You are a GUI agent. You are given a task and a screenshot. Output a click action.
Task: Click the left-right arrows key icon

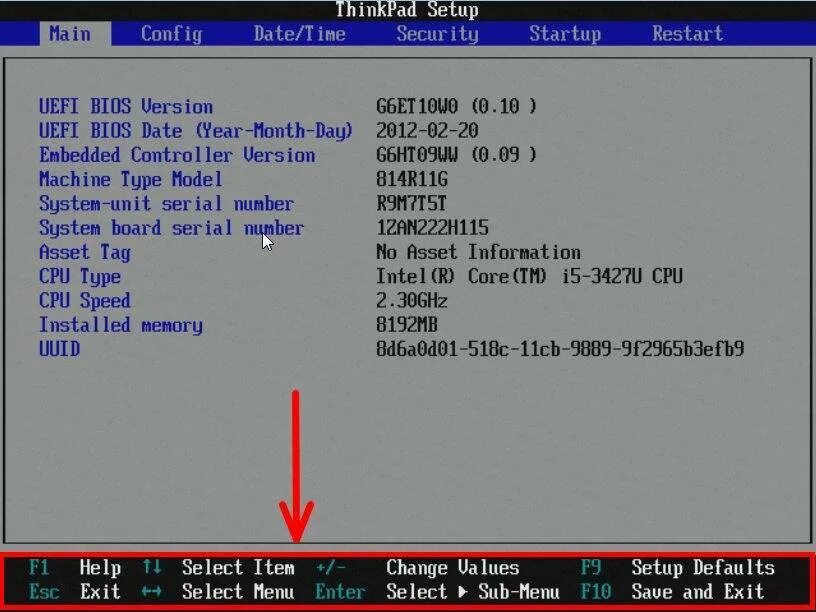pos(151,592)
